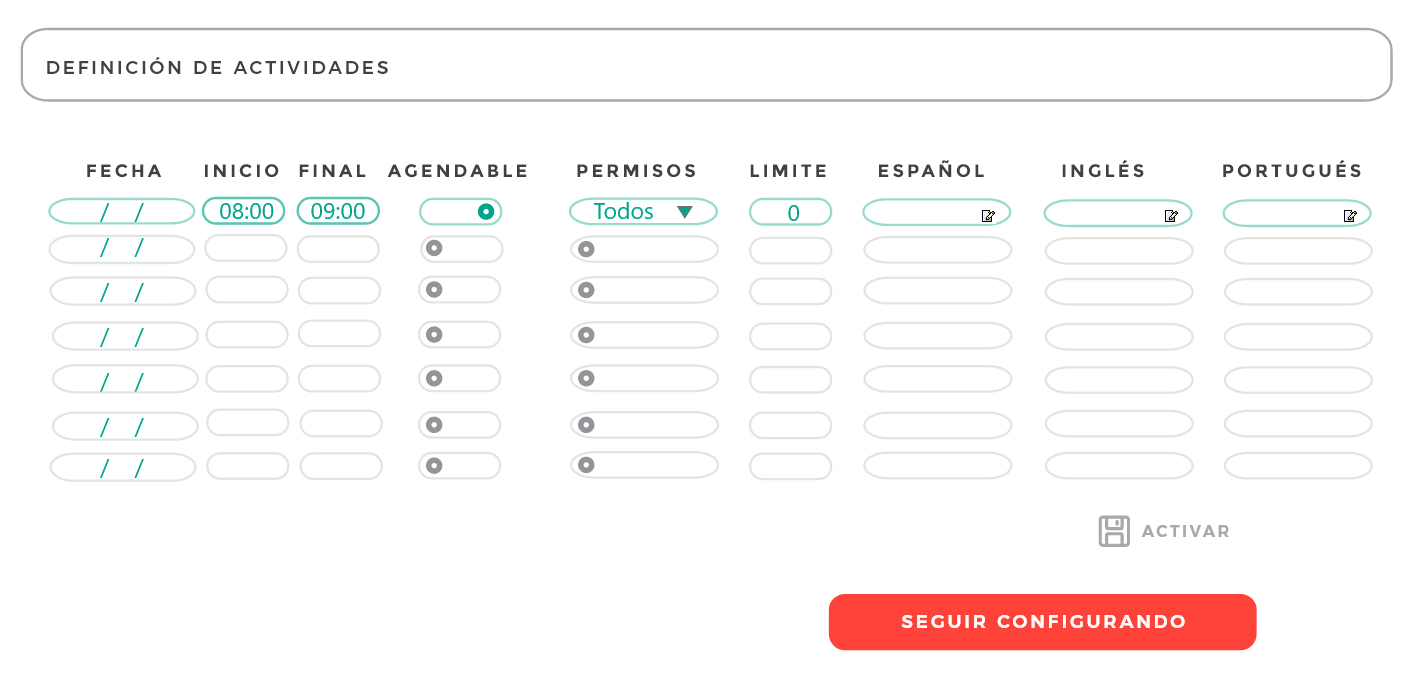The height and width of the screenshot is (680, 1403).
Task: Enable the Agendable toggle in third row
Action: click(x=460, y=290)
